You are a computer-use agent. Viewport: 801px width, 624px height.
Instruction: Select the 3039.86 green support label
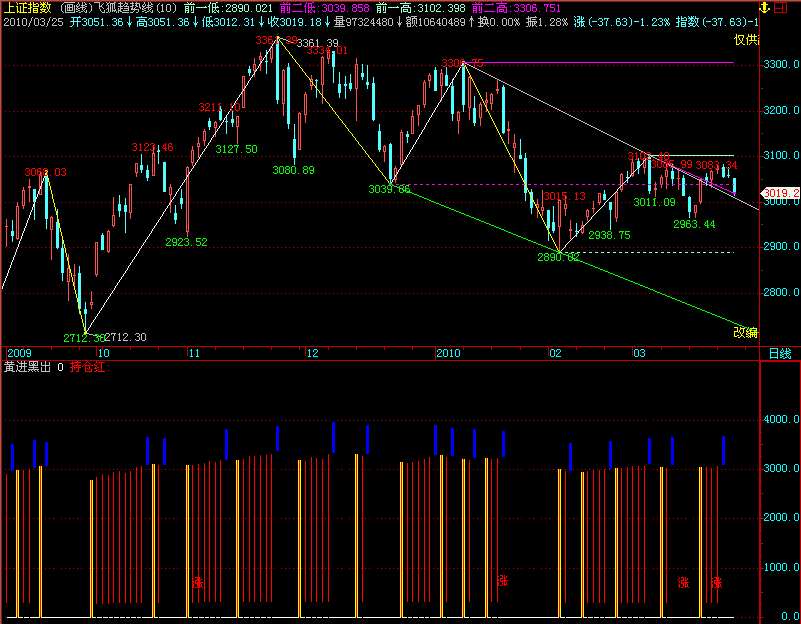(x=389, y=189)
